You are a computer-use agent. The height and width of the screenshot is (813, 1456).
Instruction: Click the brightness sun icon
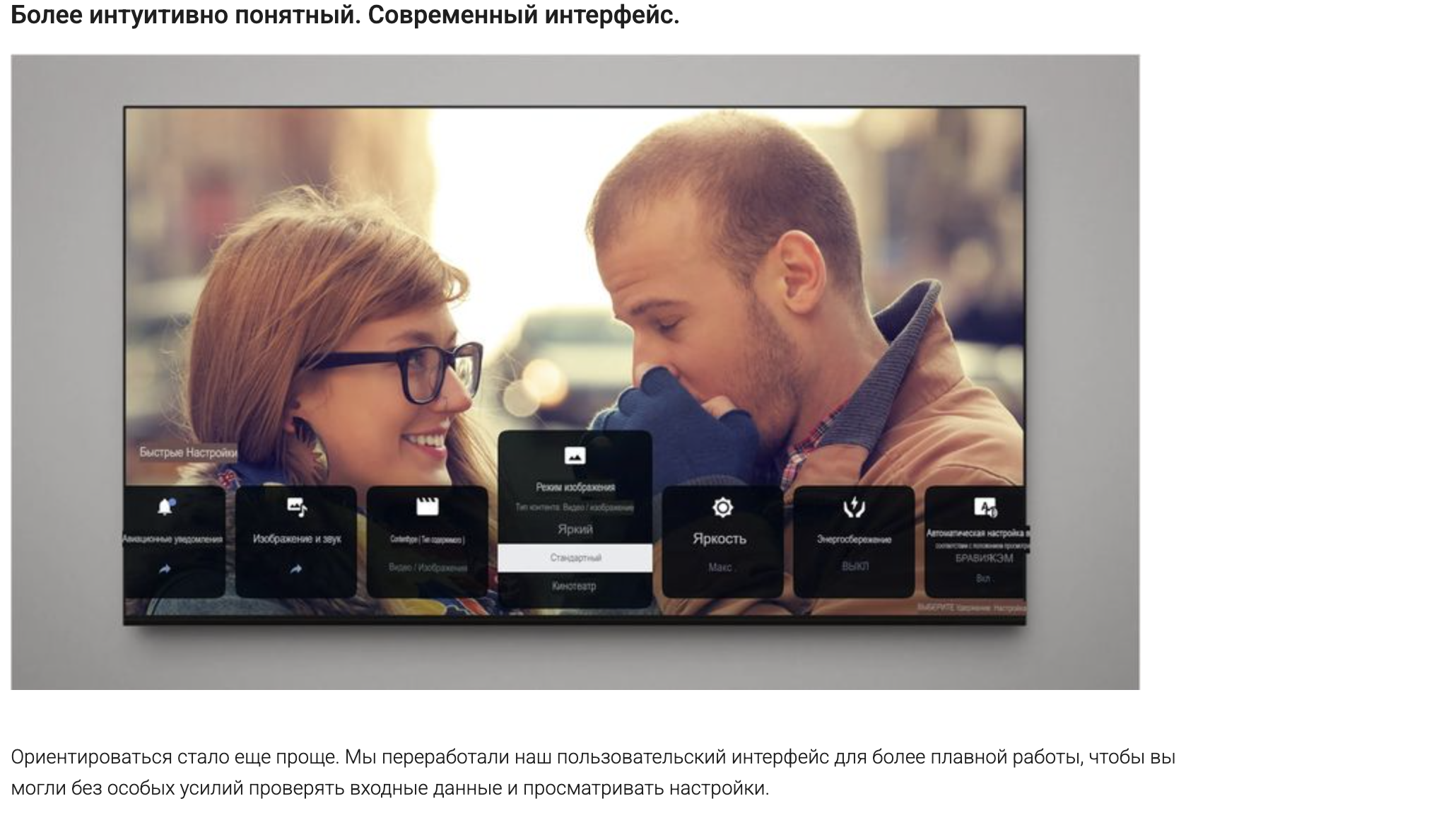(x=722, y=507)
